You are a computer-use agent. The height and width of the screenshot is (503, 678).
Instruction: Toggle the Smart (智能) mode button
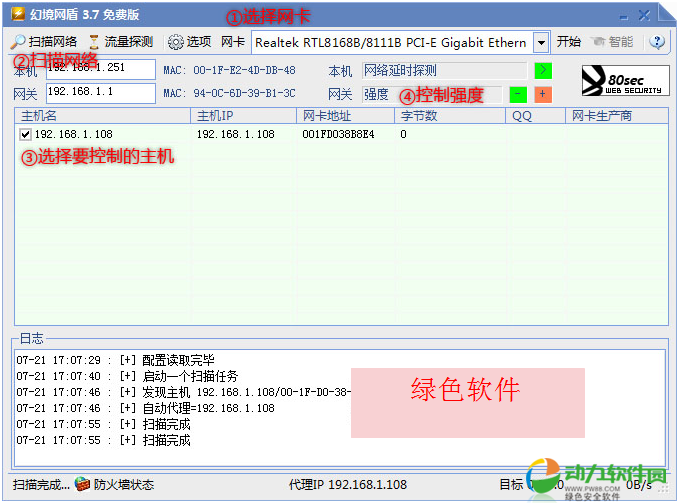pos(611,42)
